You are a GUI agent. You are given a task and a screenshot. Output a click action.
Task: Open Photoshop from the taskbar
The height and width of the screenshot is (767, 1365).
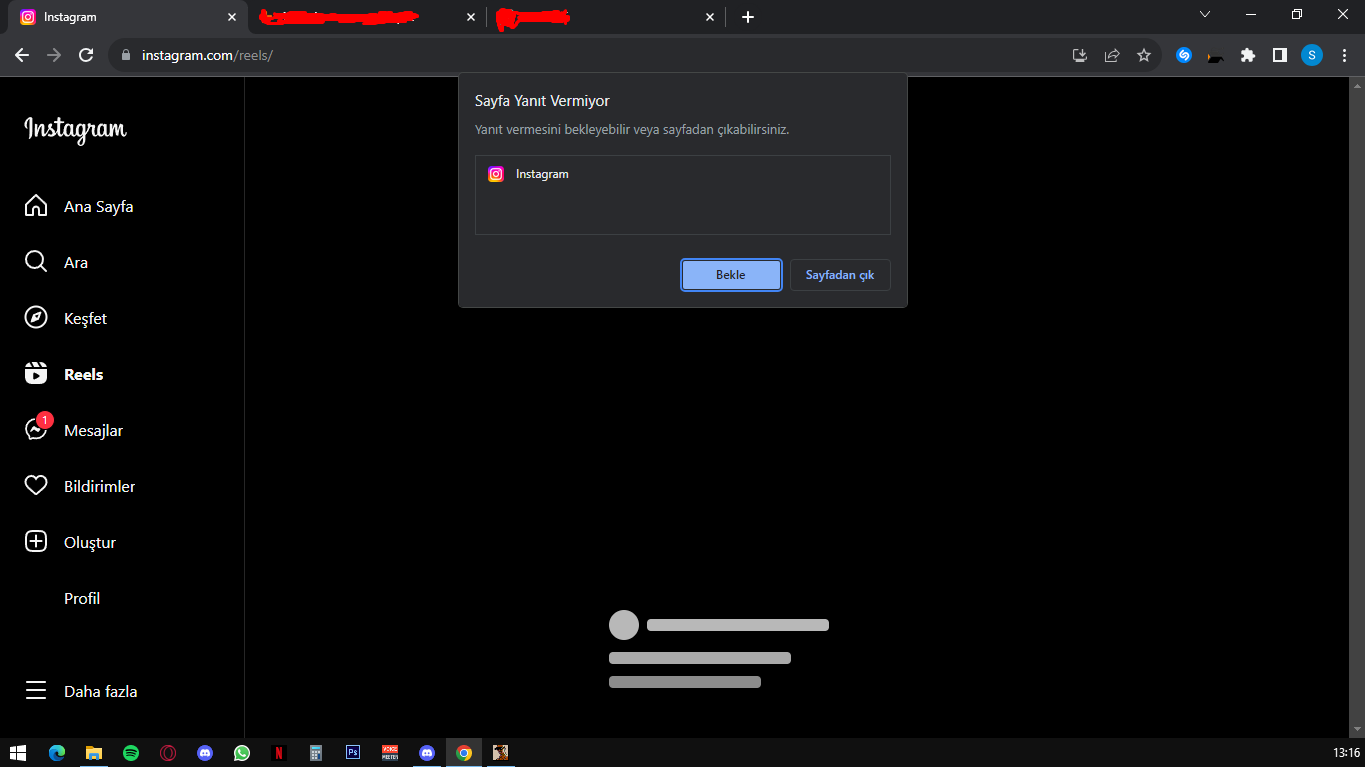(353, 753)
